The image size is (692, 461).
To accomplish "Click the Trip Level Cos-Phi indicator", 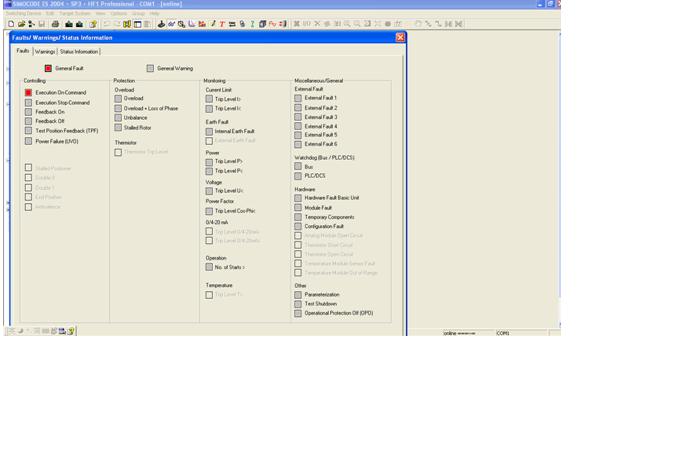I will point(209,211).
